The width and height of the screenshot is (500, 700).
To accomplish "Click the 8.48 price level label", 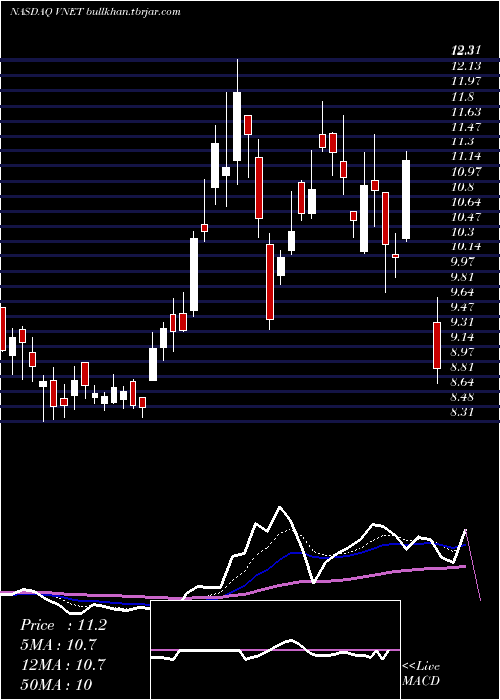I will coord(462,397).
